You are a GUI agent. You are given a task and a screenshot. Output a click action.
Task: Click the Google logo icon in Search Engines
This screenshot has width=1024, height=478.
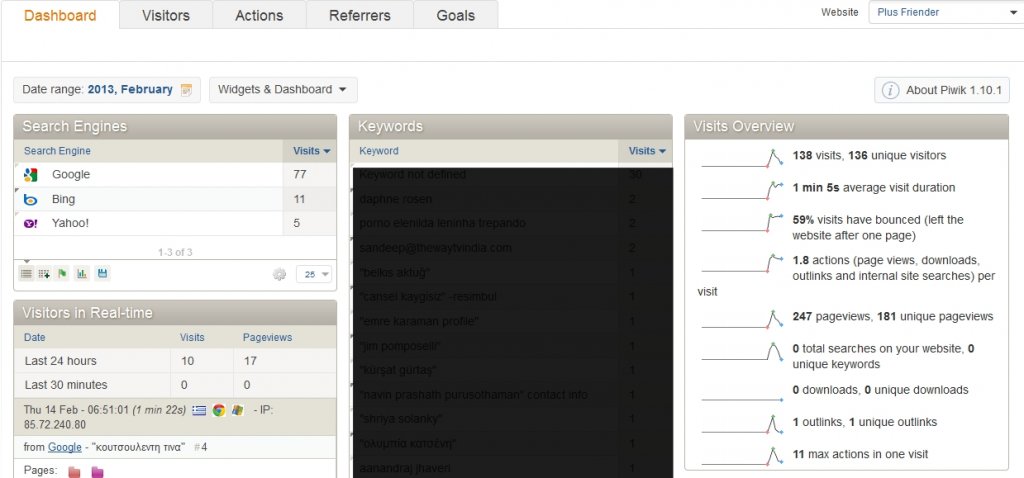[x=30, y=175]
